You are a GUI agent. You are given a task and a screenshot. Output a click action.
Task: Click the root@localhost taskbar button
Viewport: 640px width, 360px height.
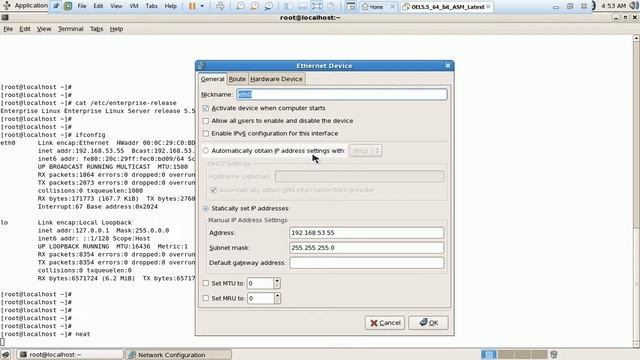pos(70,355)
